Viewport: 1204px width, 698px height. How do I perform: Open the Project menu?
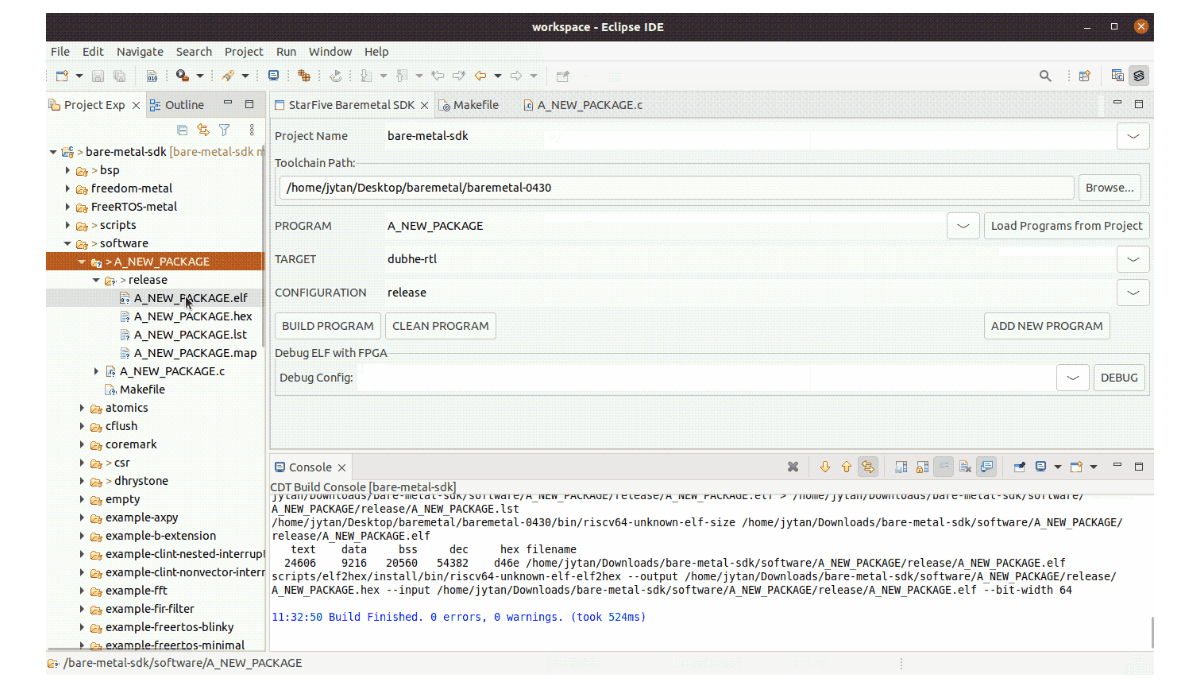(244, 52)
